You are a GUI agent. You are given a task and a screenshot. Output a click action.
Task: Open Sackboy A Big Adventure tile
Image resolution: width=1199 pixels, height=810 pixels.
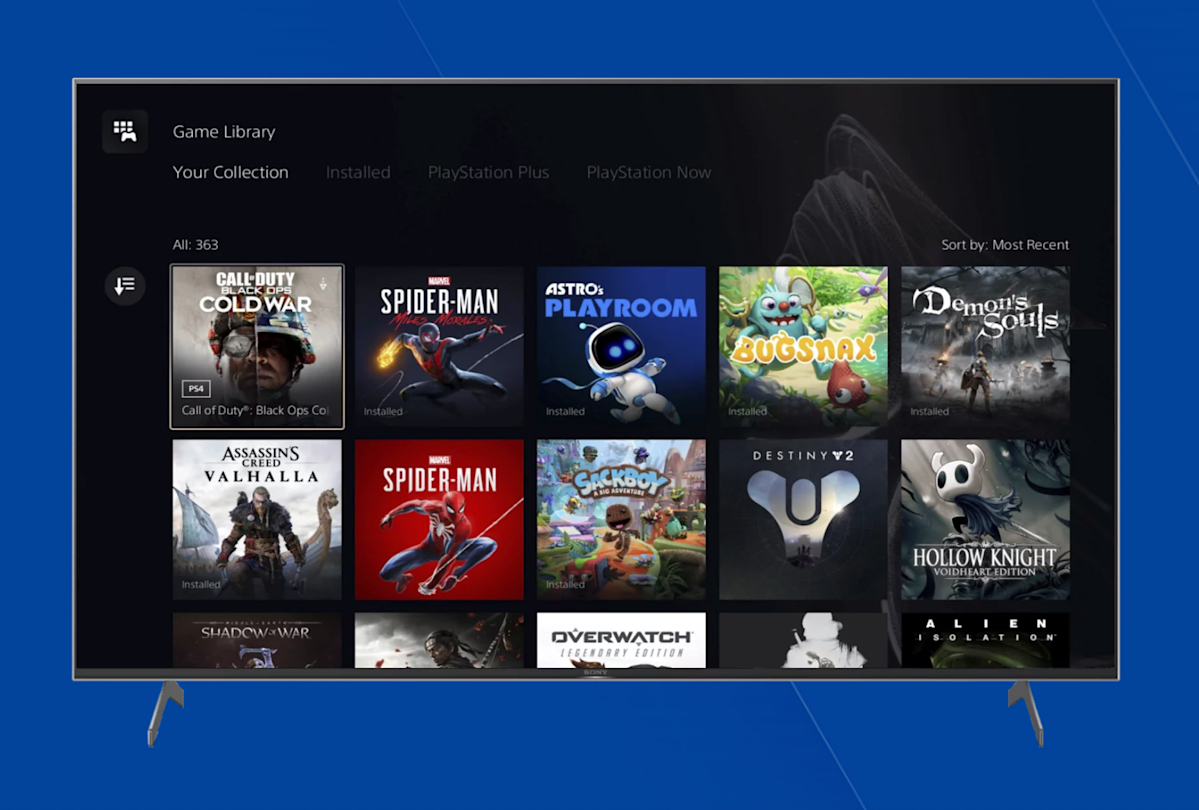point(621,519)
